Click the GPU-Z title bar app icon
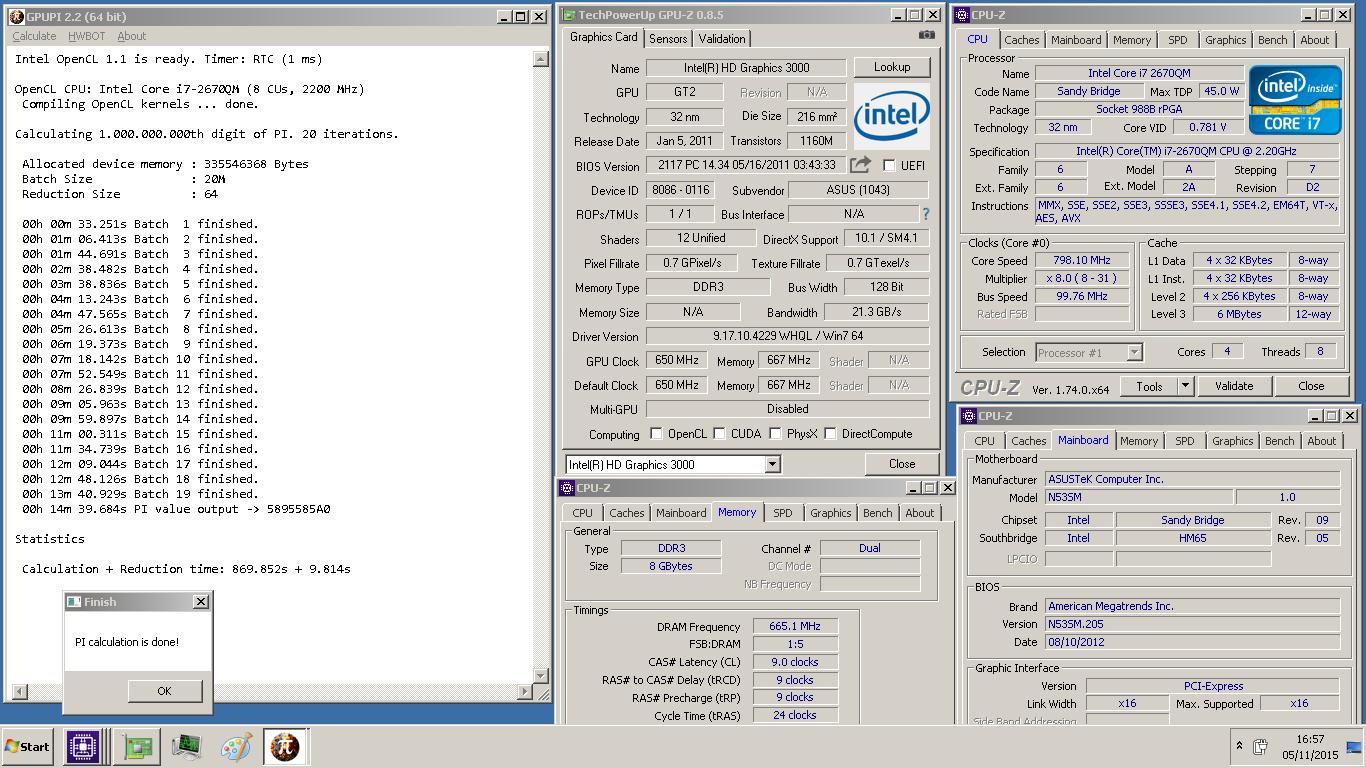 (569, 15)
